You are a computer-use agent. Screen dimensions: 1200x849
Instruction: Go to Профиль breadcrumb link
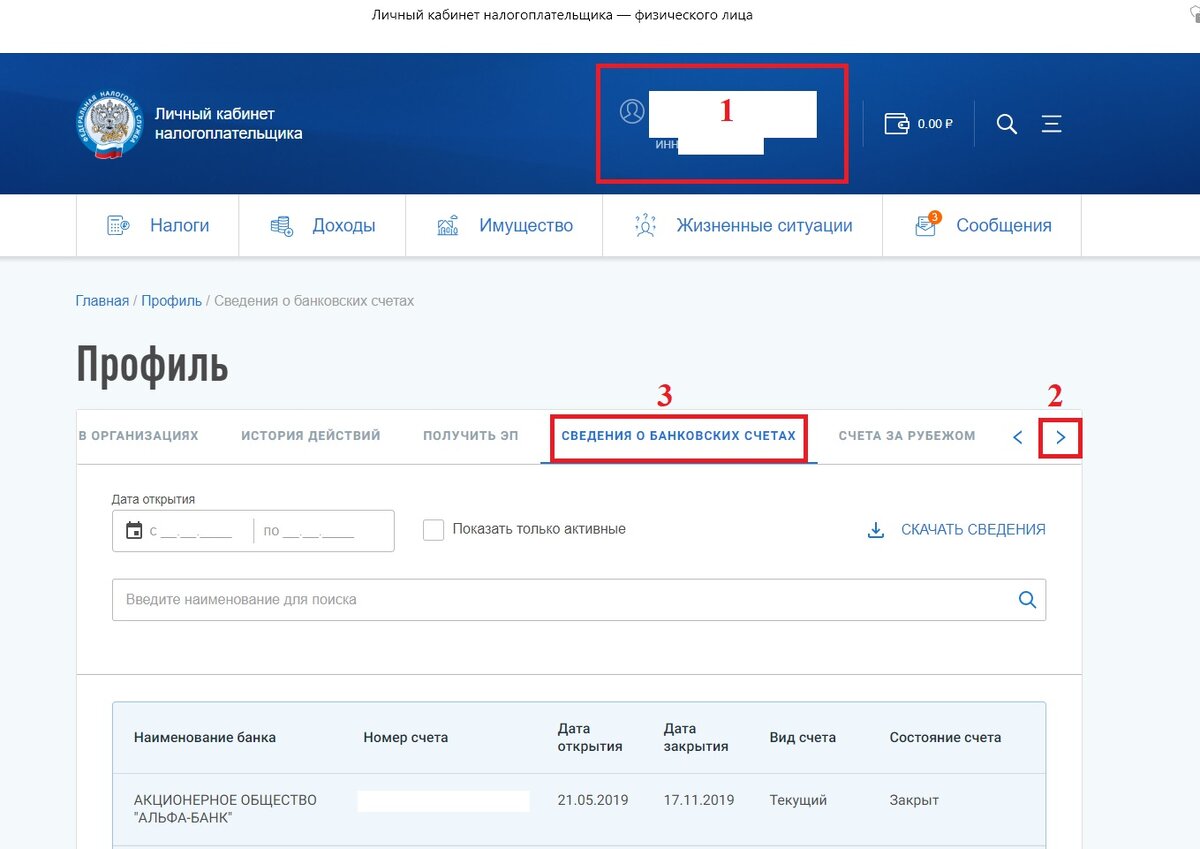point(171,301)
